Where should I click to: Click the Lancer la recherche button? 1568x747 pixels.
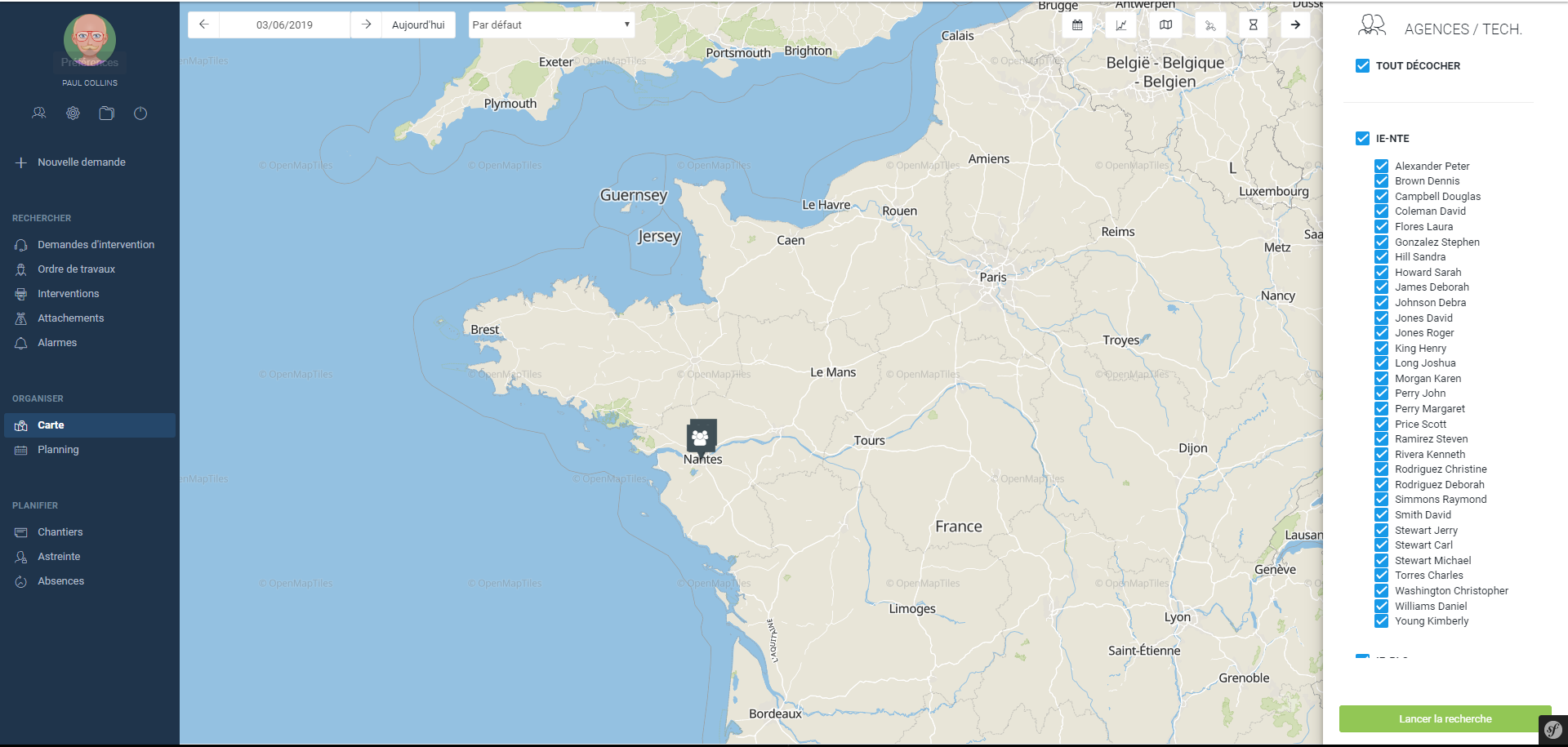[x=1445, y=719]
